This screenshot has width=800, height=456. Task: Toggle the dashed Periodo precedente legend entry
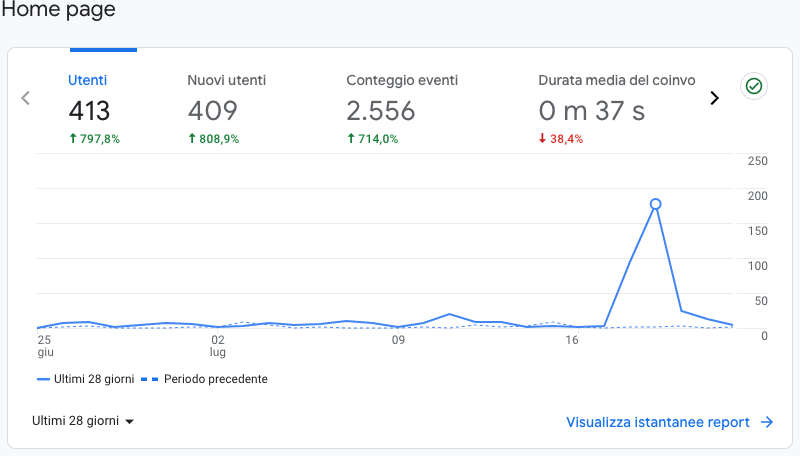coord(204,379)
